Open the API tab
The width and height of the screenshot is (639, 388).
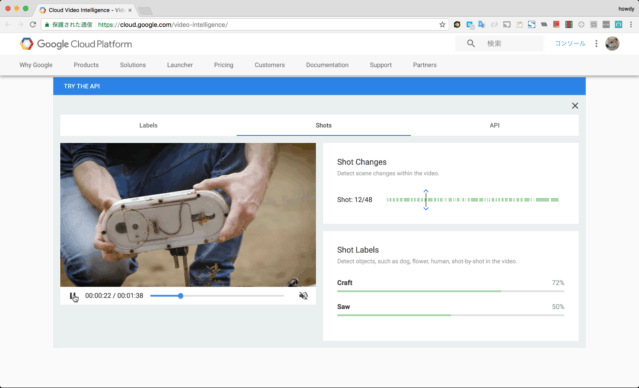pos(494,125)
